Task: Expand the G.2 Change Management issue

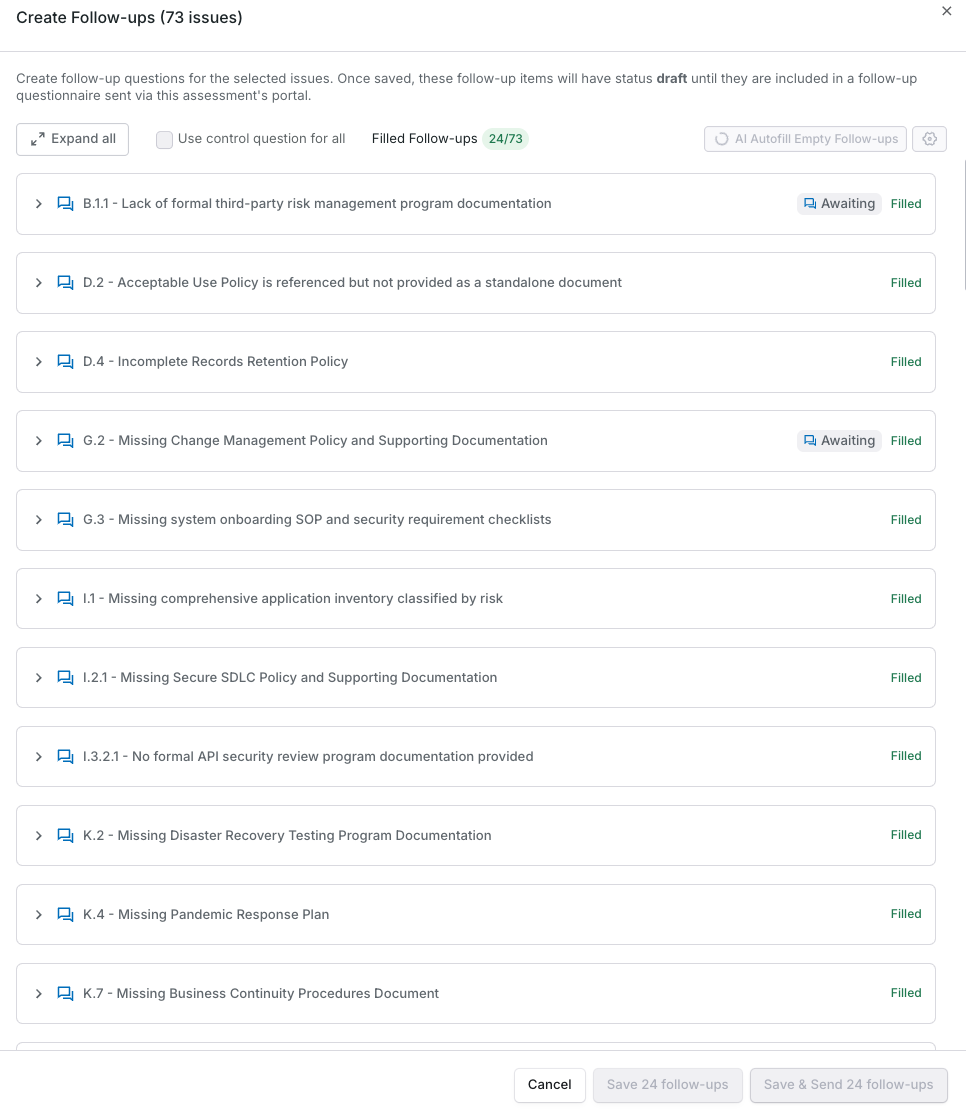Action: point(39,441)
